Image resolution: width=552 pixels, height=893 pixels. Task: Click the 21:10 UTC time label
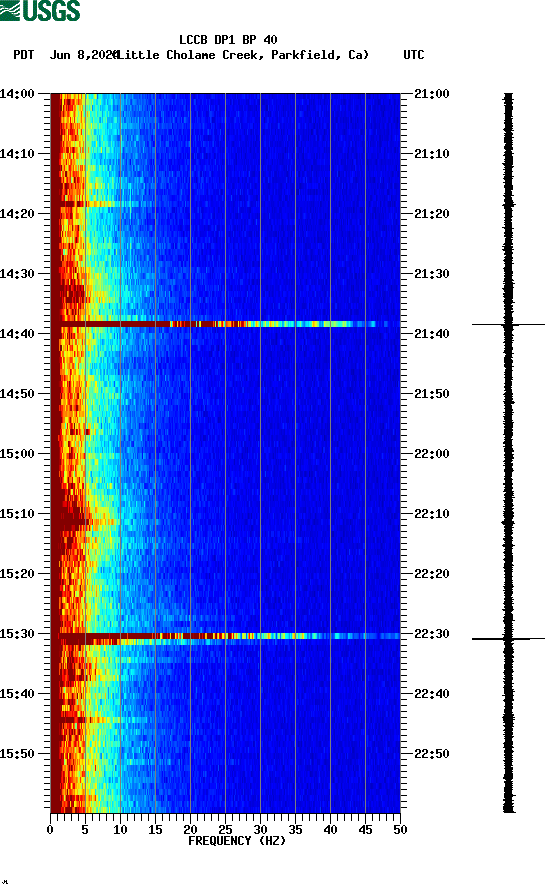[x=432, y=154]
